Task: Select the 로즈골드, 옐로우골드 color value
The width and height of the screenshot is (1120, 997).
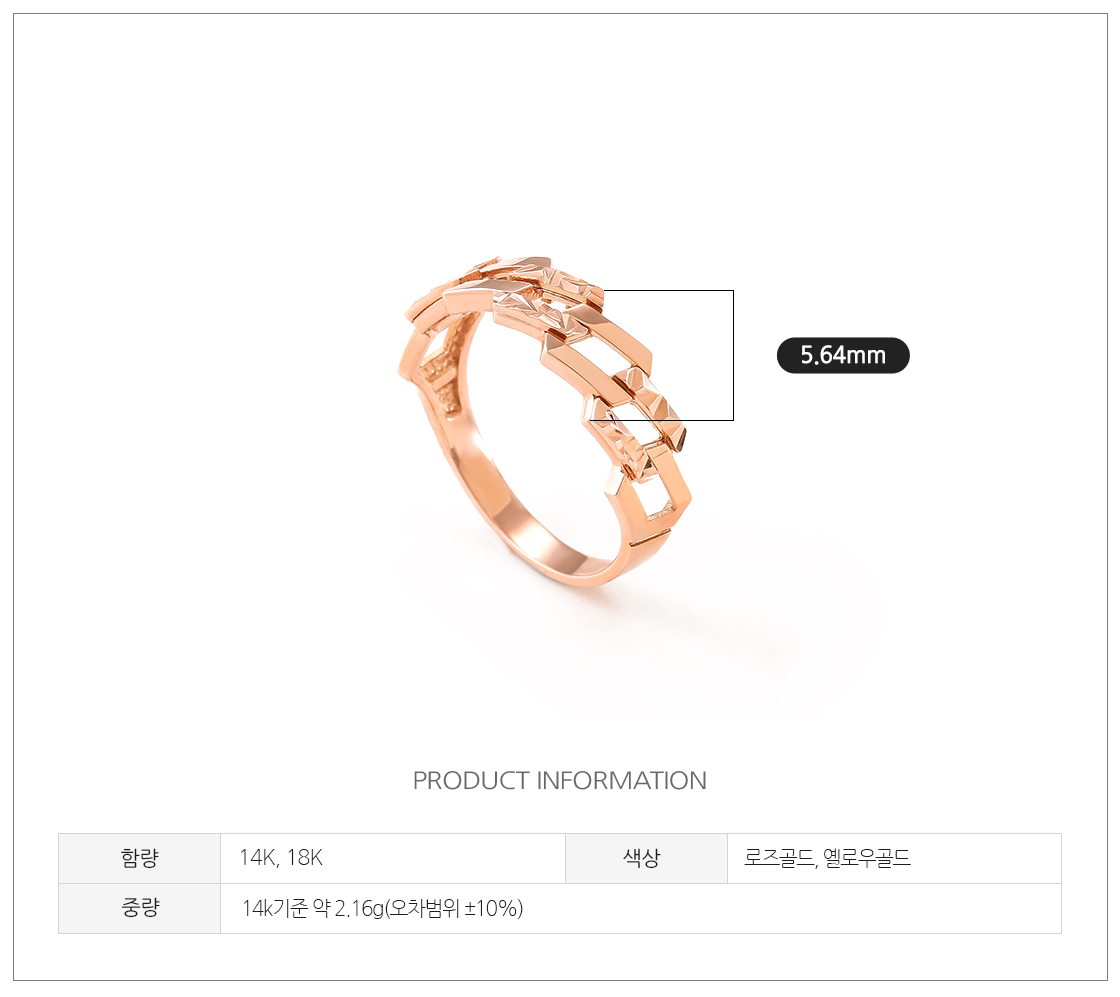Action: (827, 857)
